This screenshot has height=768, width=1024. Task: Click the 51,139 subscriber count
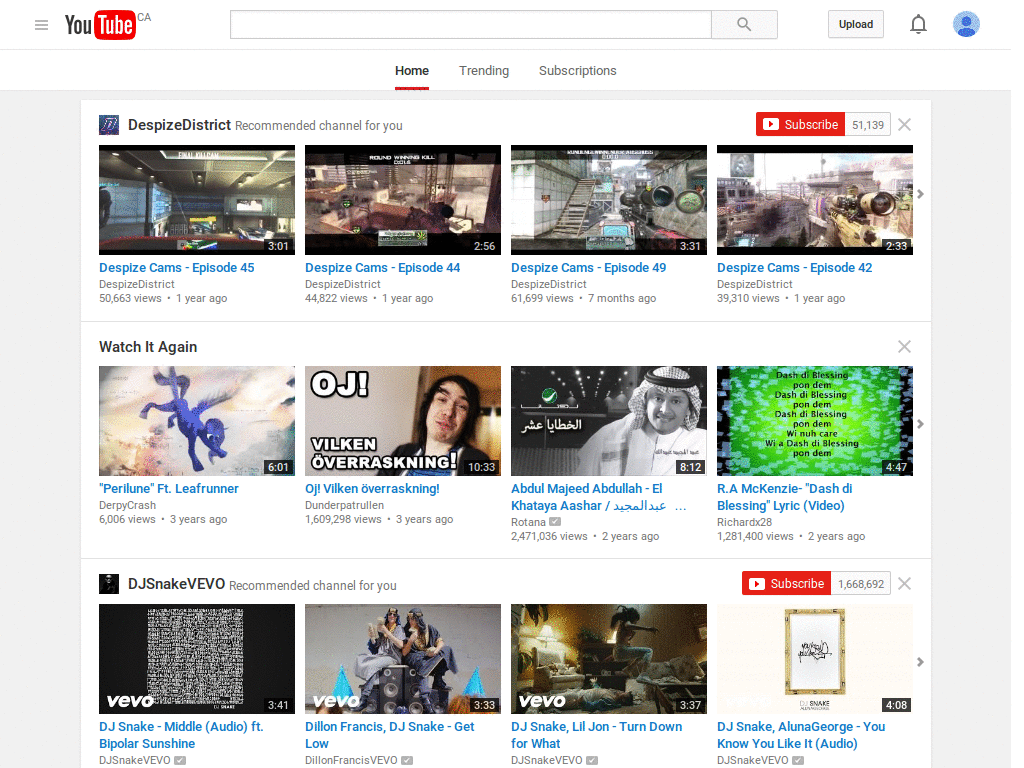point(867,125)
